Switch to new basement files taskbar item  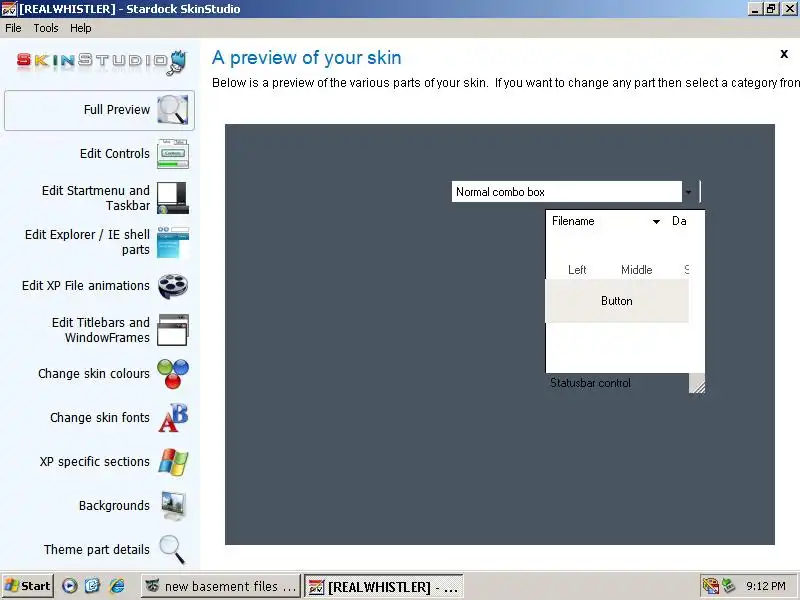pyautogui.click(x=220, y=586)
